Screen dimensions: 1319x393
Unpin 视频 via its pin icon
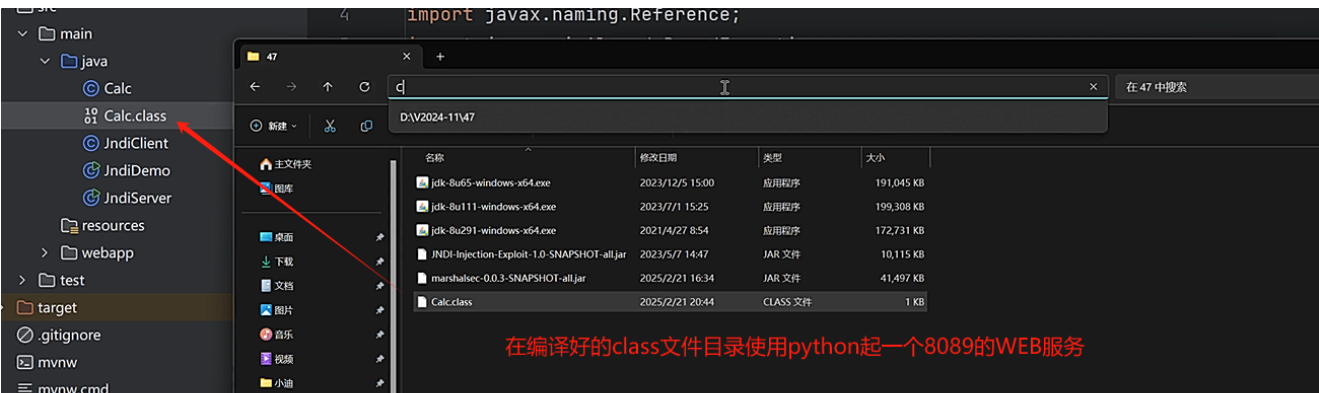(x=379, y=359)
